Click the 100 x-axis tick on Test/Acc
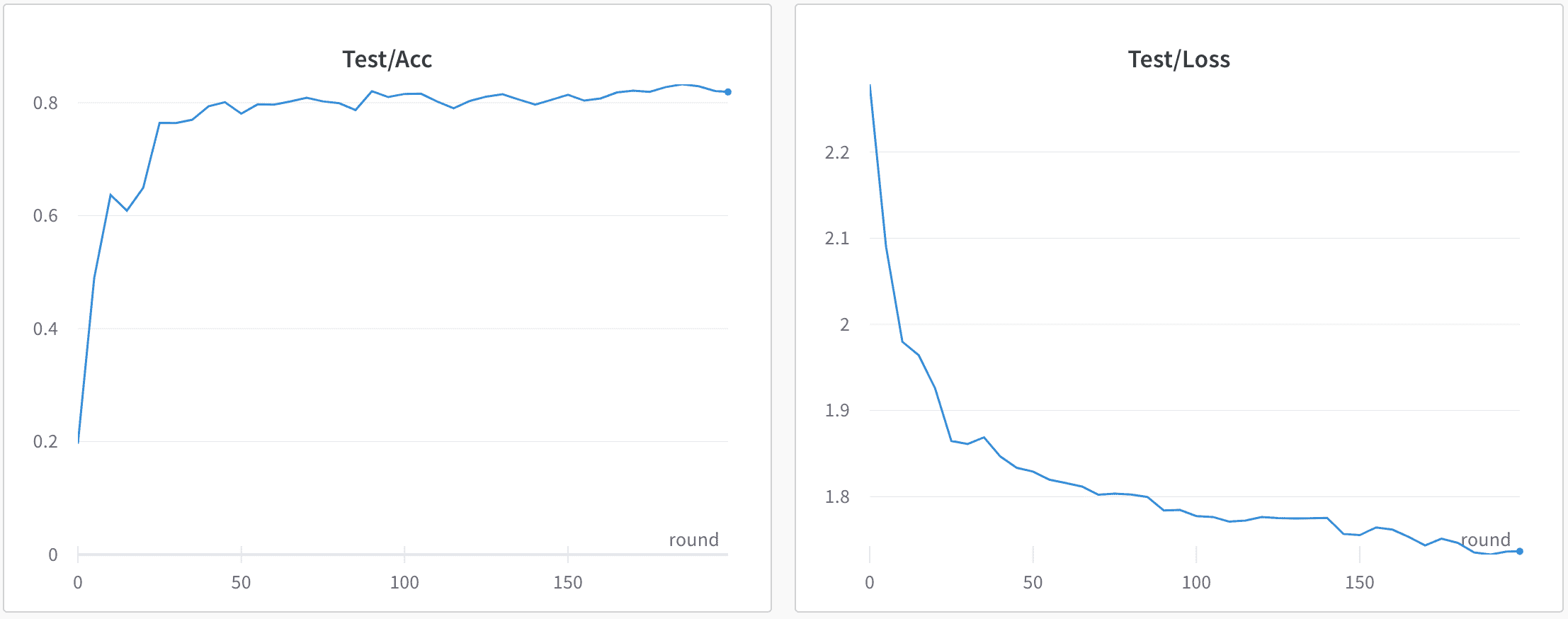 404,583
